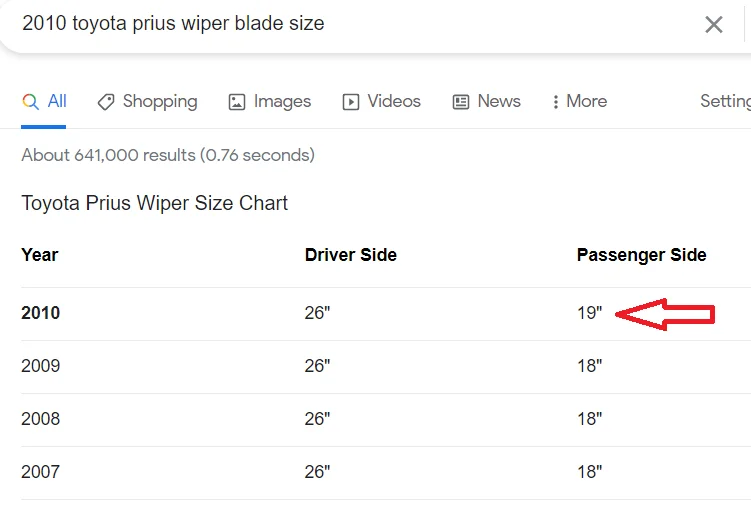Click the Driver Side column header
This screenshot has width=751, height=505.
click(350, 255)
